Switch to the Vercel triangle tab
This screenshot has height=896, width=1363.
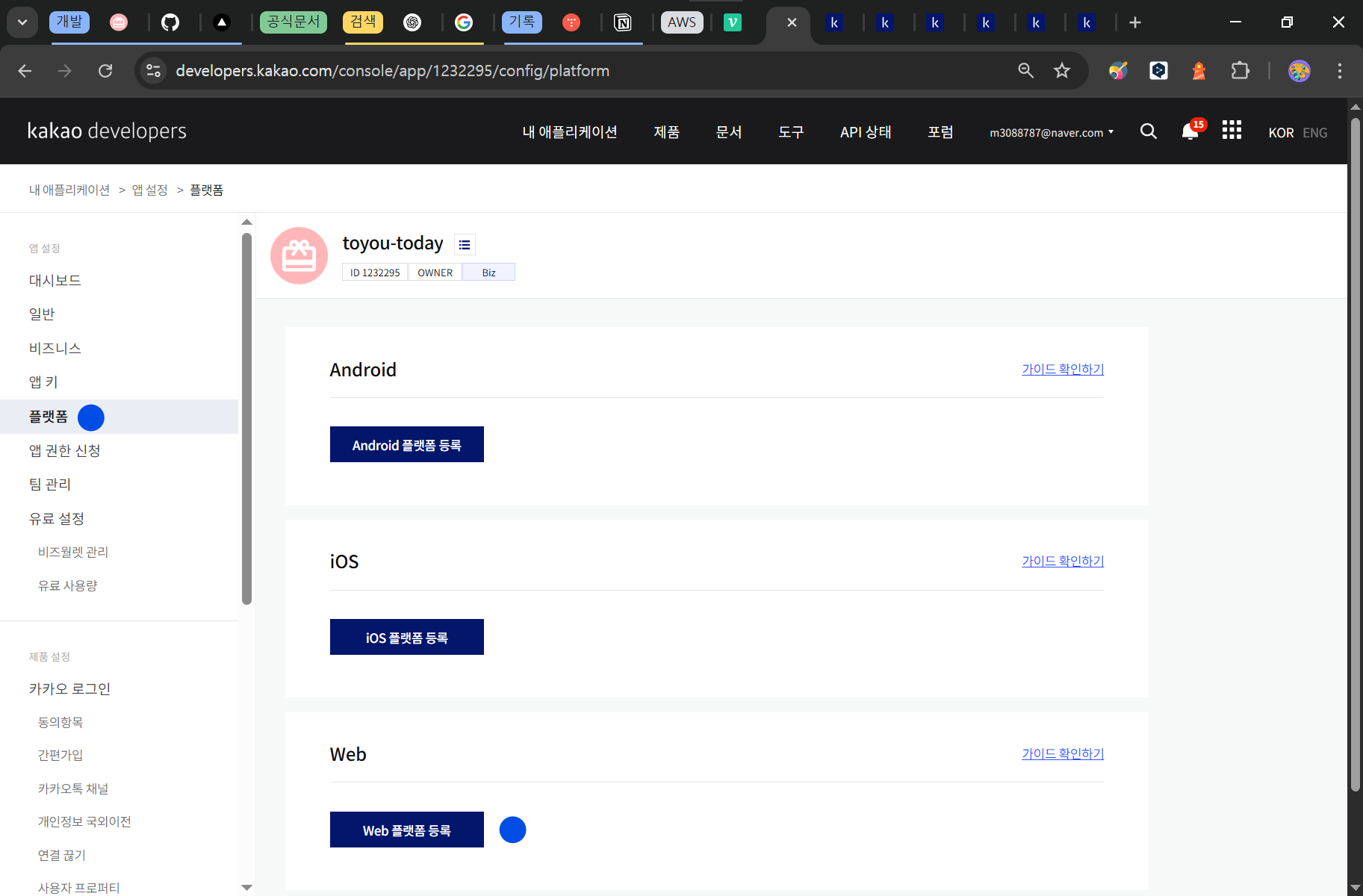click(221, 22)
